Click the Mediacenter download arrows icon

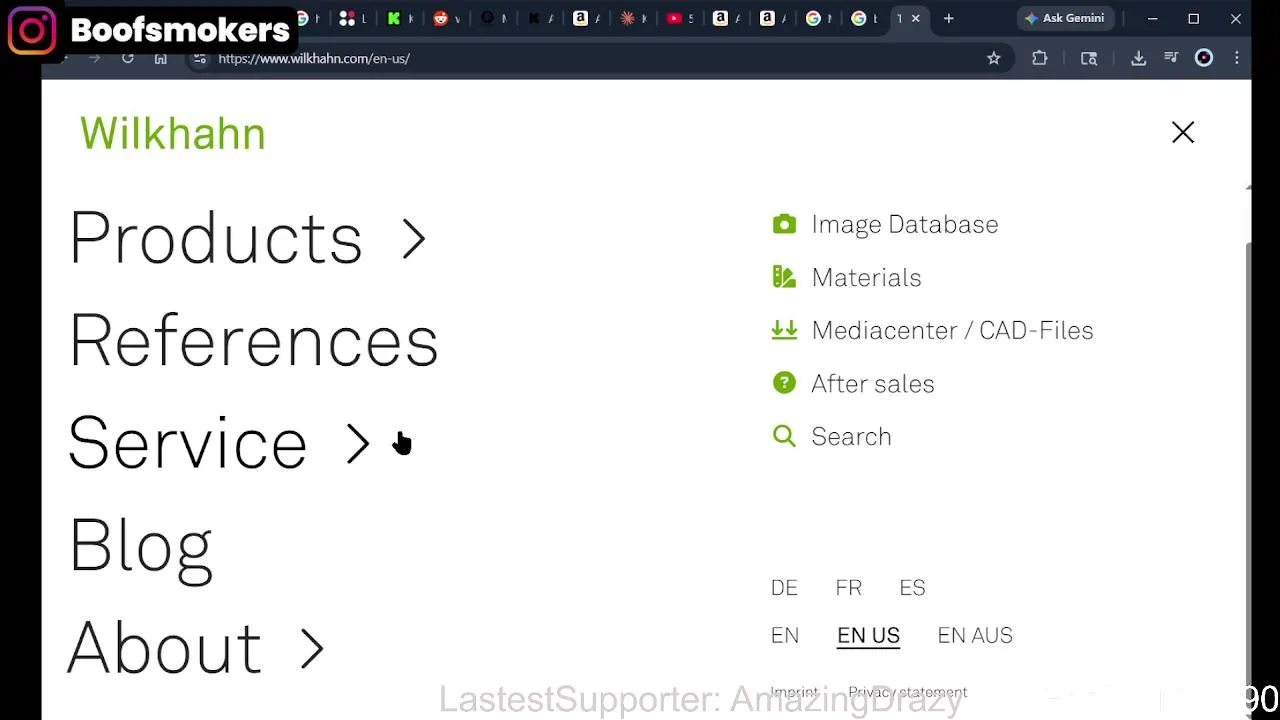coord(784,330)
